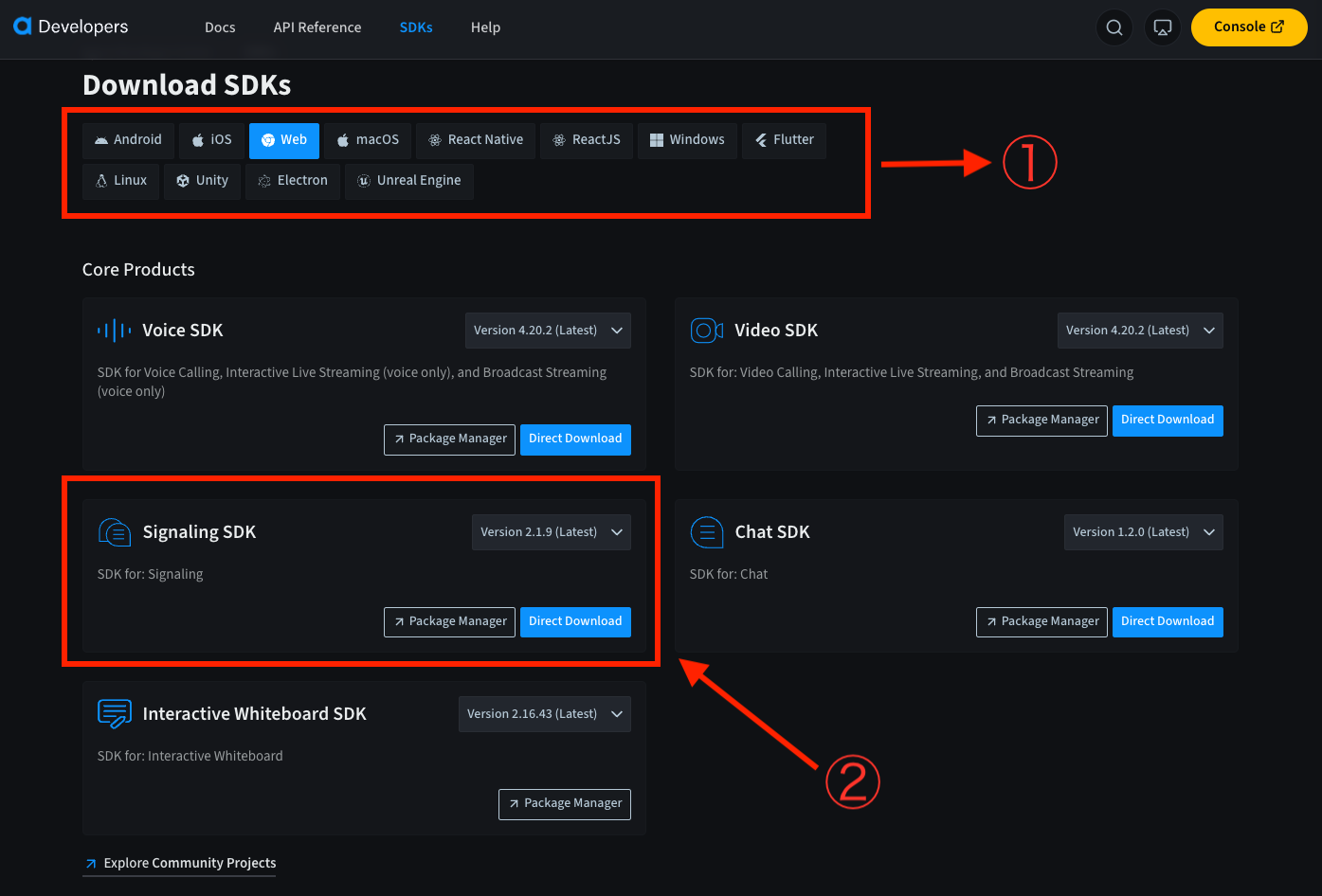
Task: Open the Docs menu item
Action: pos(220,27)
